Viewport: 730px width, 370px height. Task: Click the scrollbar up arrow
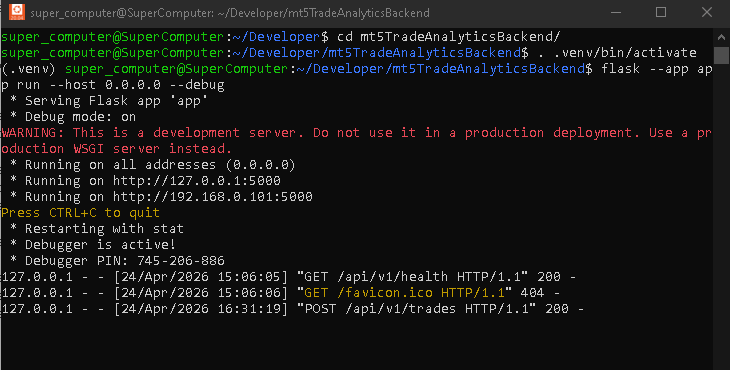click(x=721, y=37)
